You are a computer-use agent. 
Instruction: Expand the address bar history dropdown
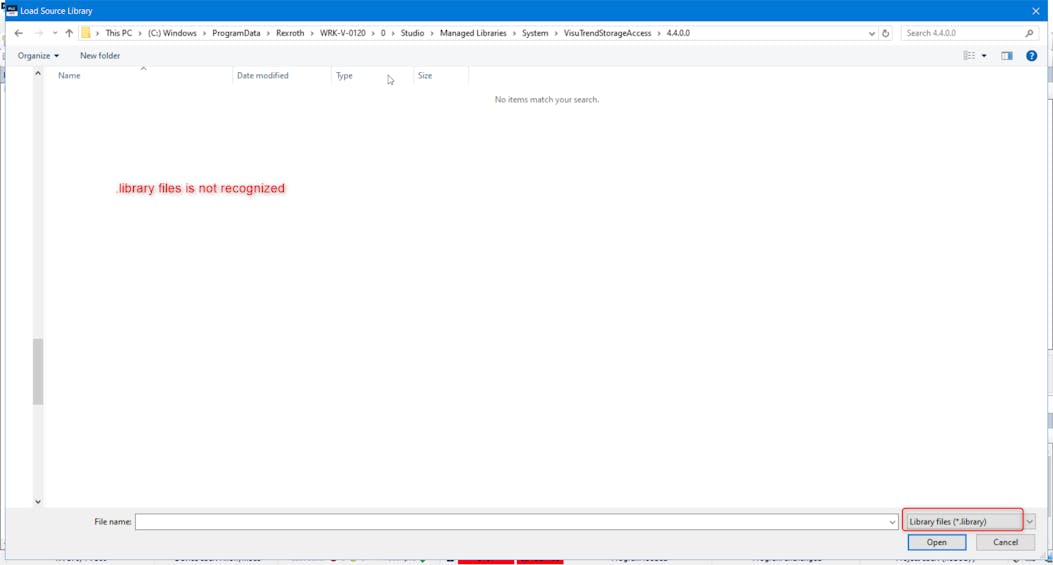coord(872,33)
